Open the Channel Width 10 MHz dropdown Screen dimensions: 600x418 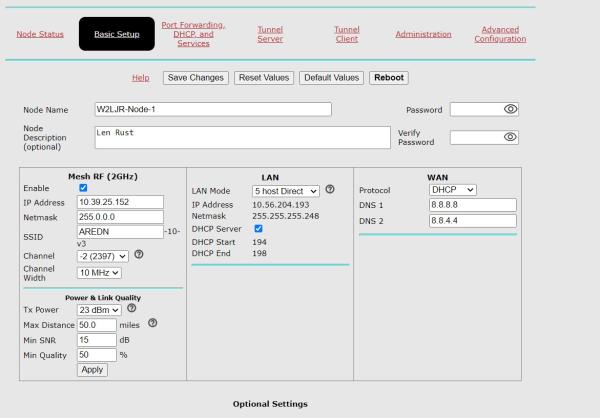click(x=99, y=273)
